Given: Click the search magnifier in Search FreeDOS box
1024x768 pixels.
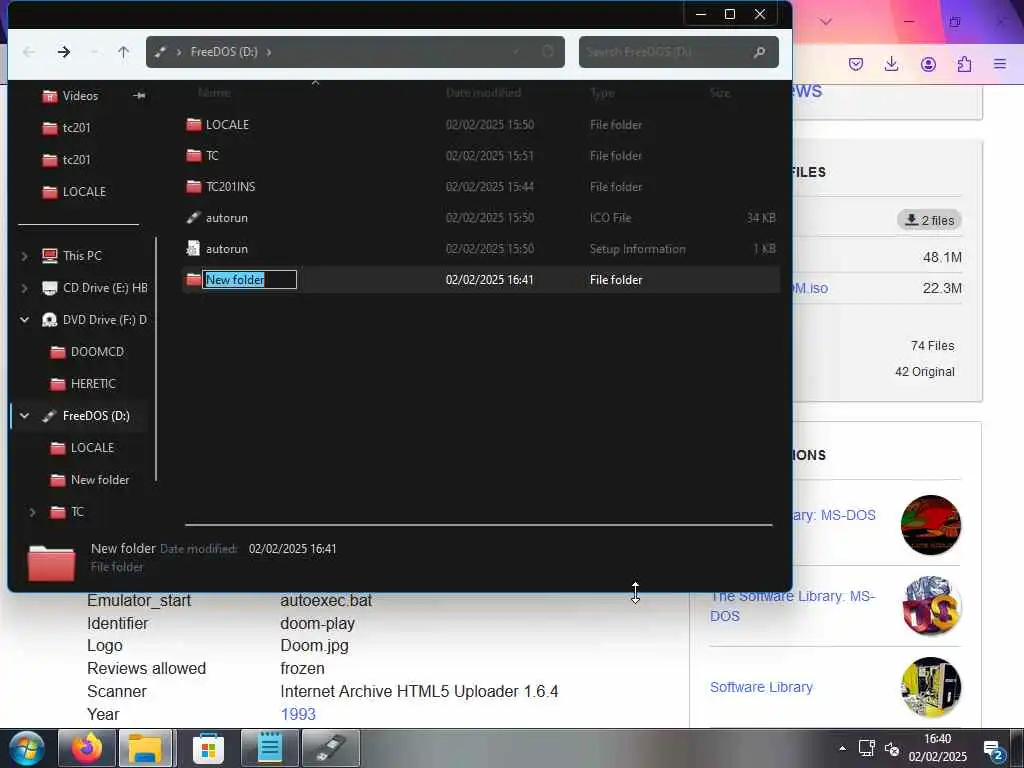Looking at the screenshot, I should tap(759, 52).
